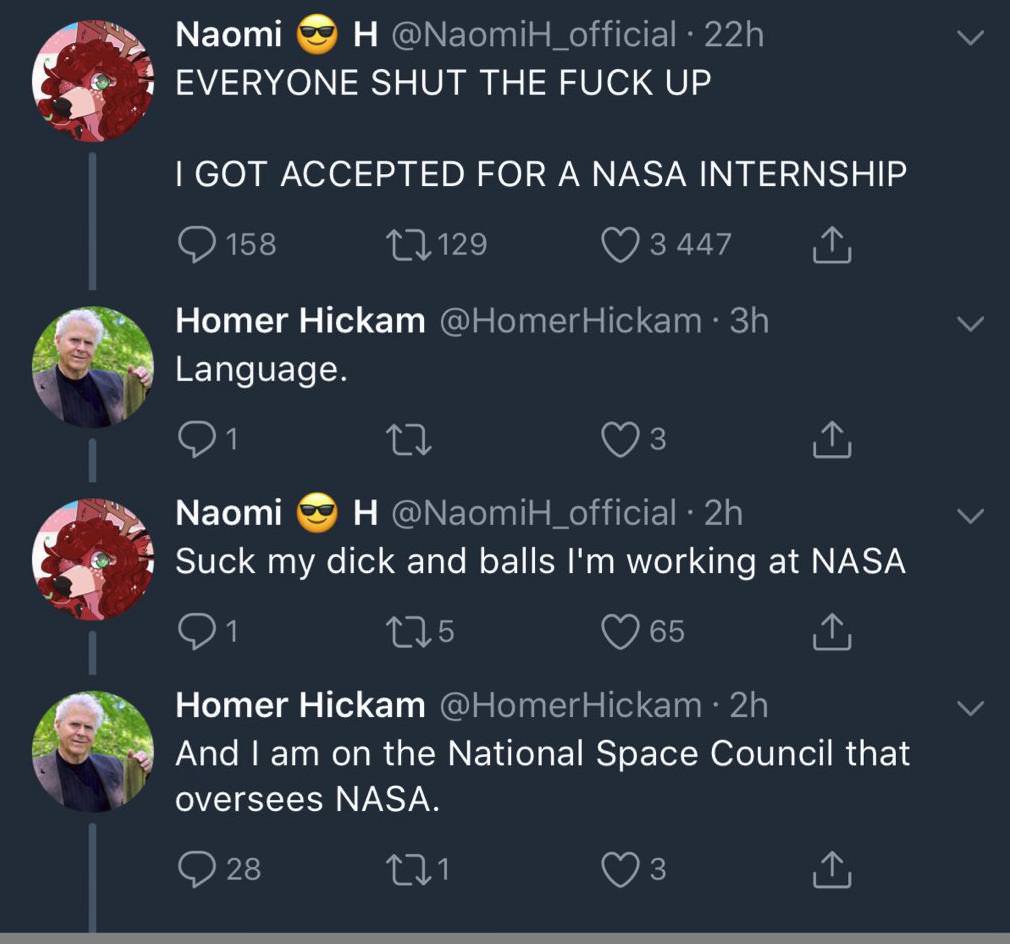The image size is (1010, 944).
Task: Reply to Homer Hickam's "Language." tweet
Action: 194,438
